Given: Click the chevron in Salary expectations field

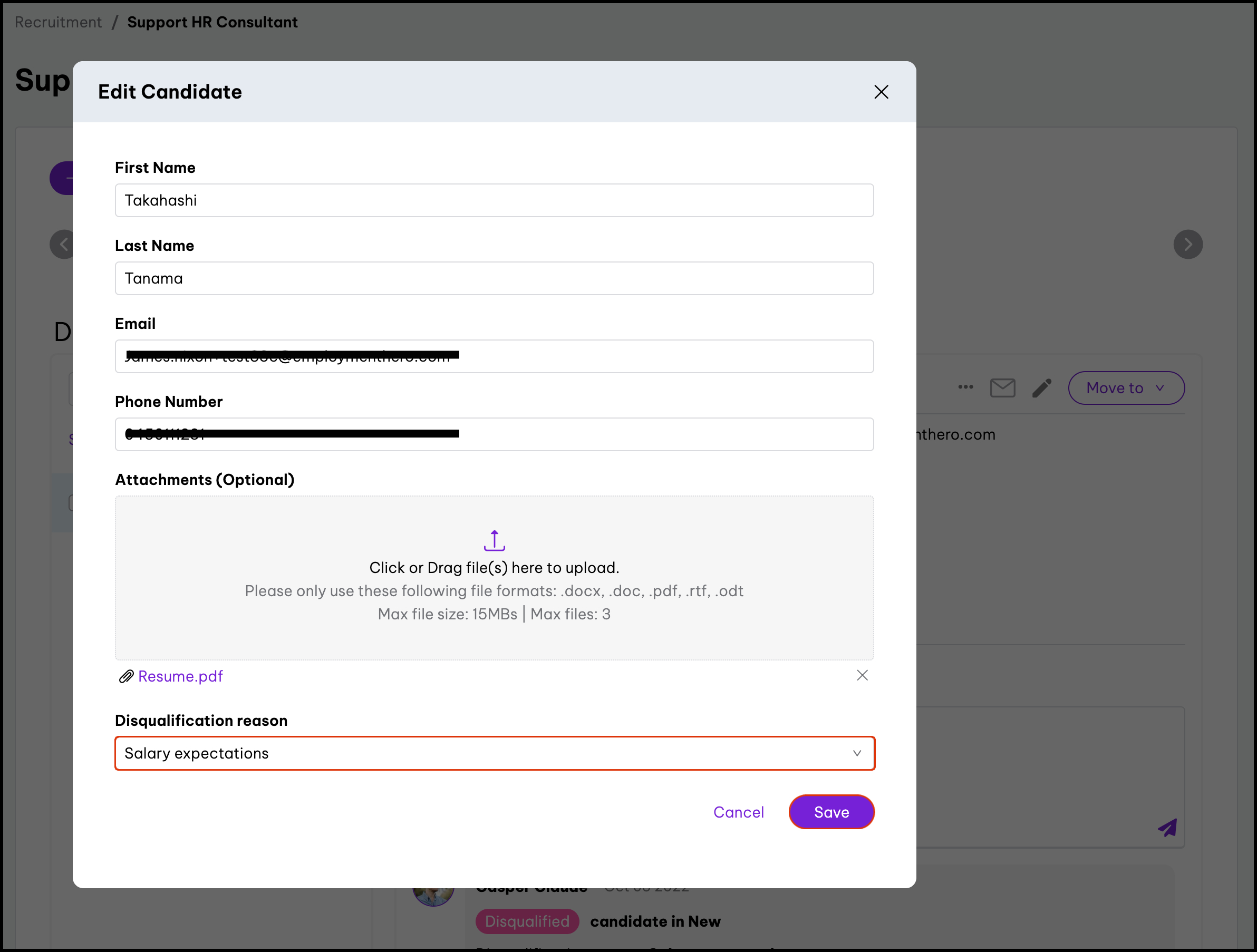Looking at the screenshot, I should 857,753.
